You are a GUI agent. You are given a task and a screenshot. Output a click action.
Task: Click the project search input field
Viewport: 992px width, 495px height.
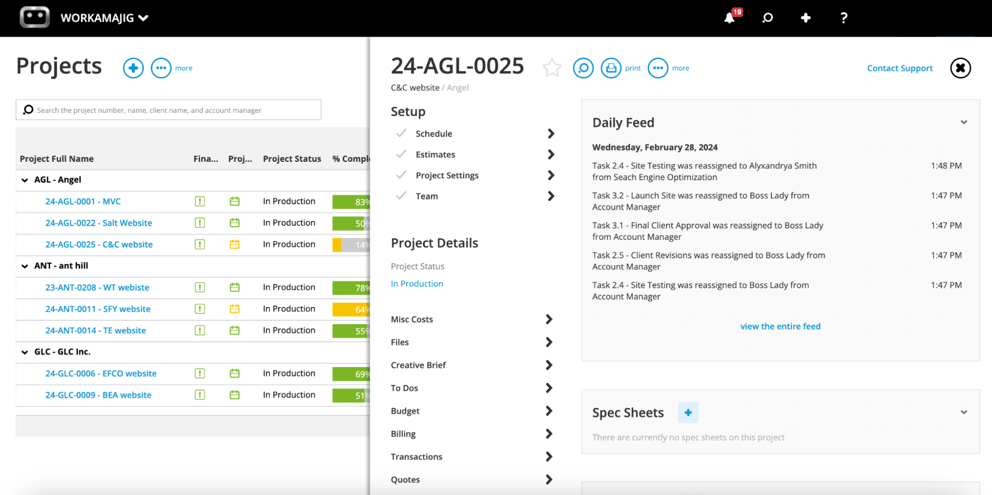[168, 110]
